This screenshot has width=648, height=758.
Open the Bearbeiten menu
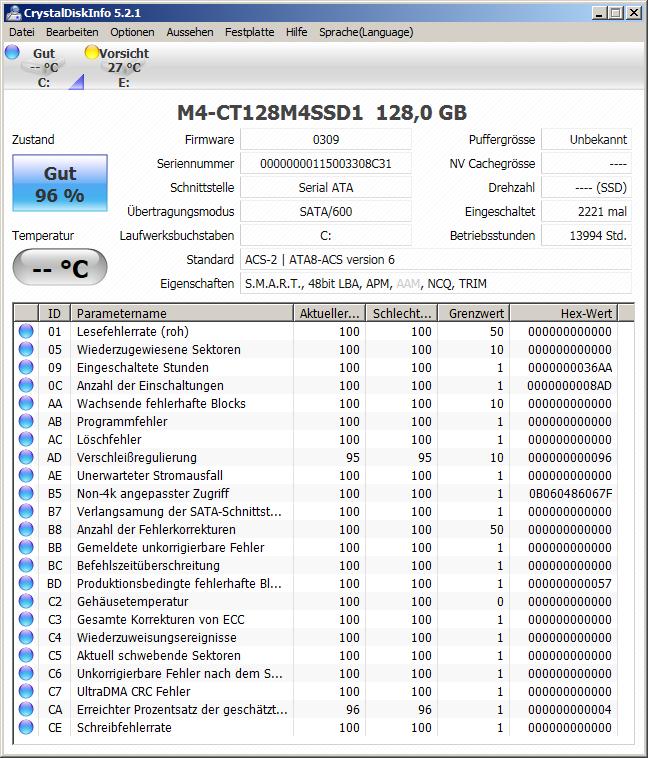[x=72, y=32]
